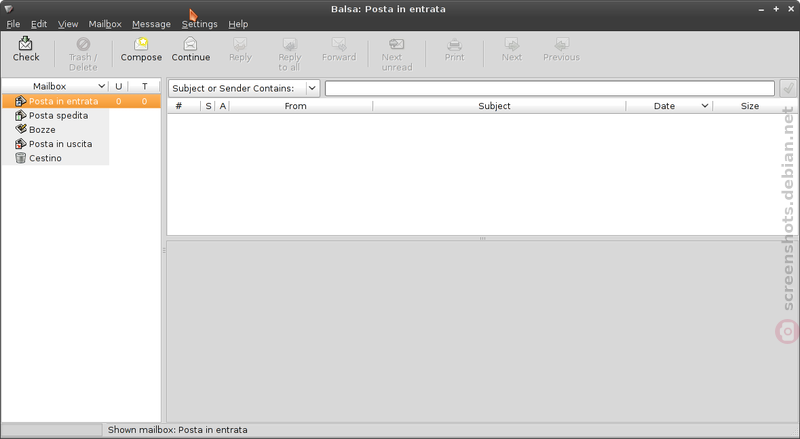Click the Reply to all toolbar icon

(x=290, y=44)
